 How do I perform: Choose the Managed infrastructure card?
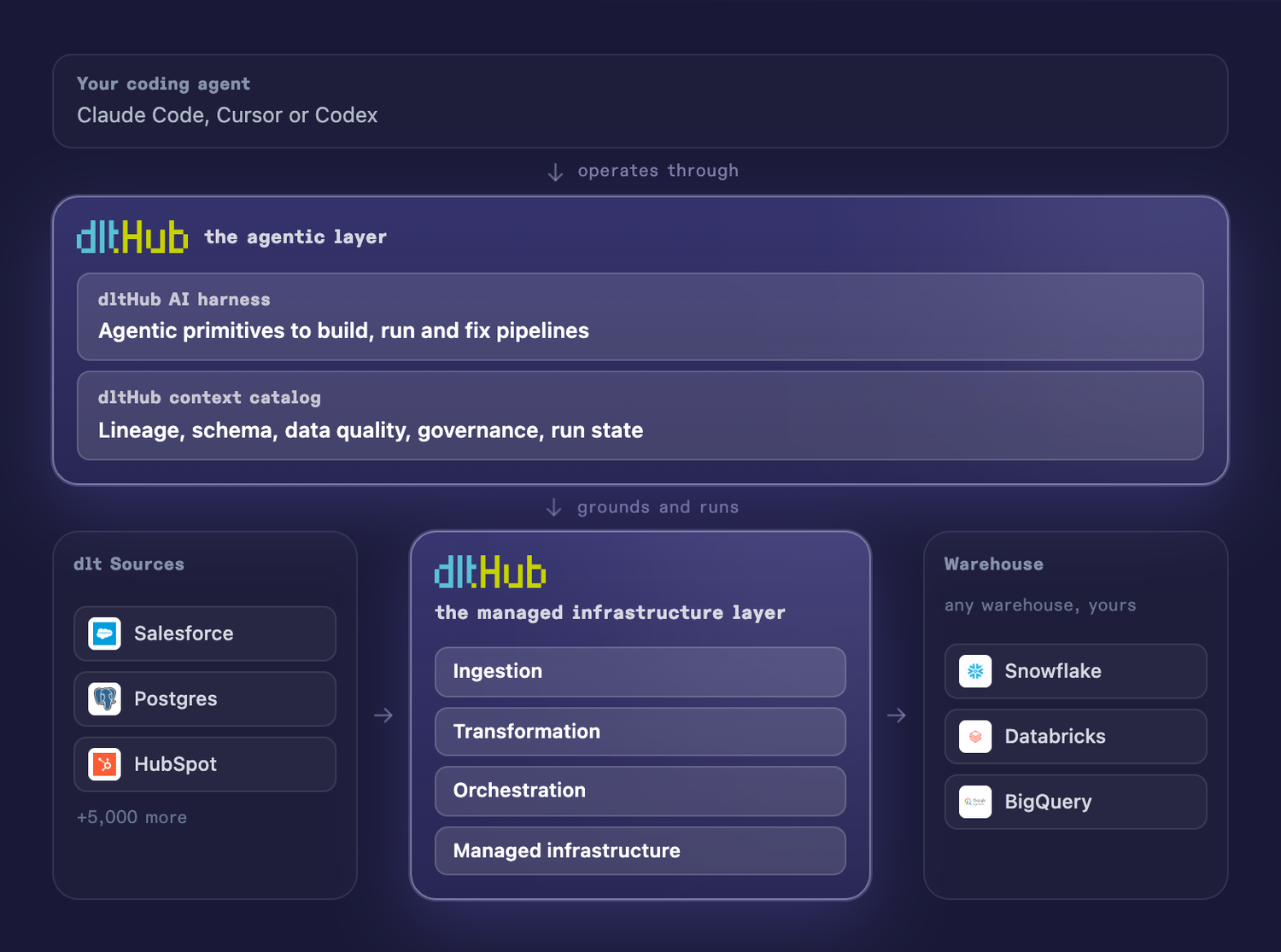click(640, 850)
